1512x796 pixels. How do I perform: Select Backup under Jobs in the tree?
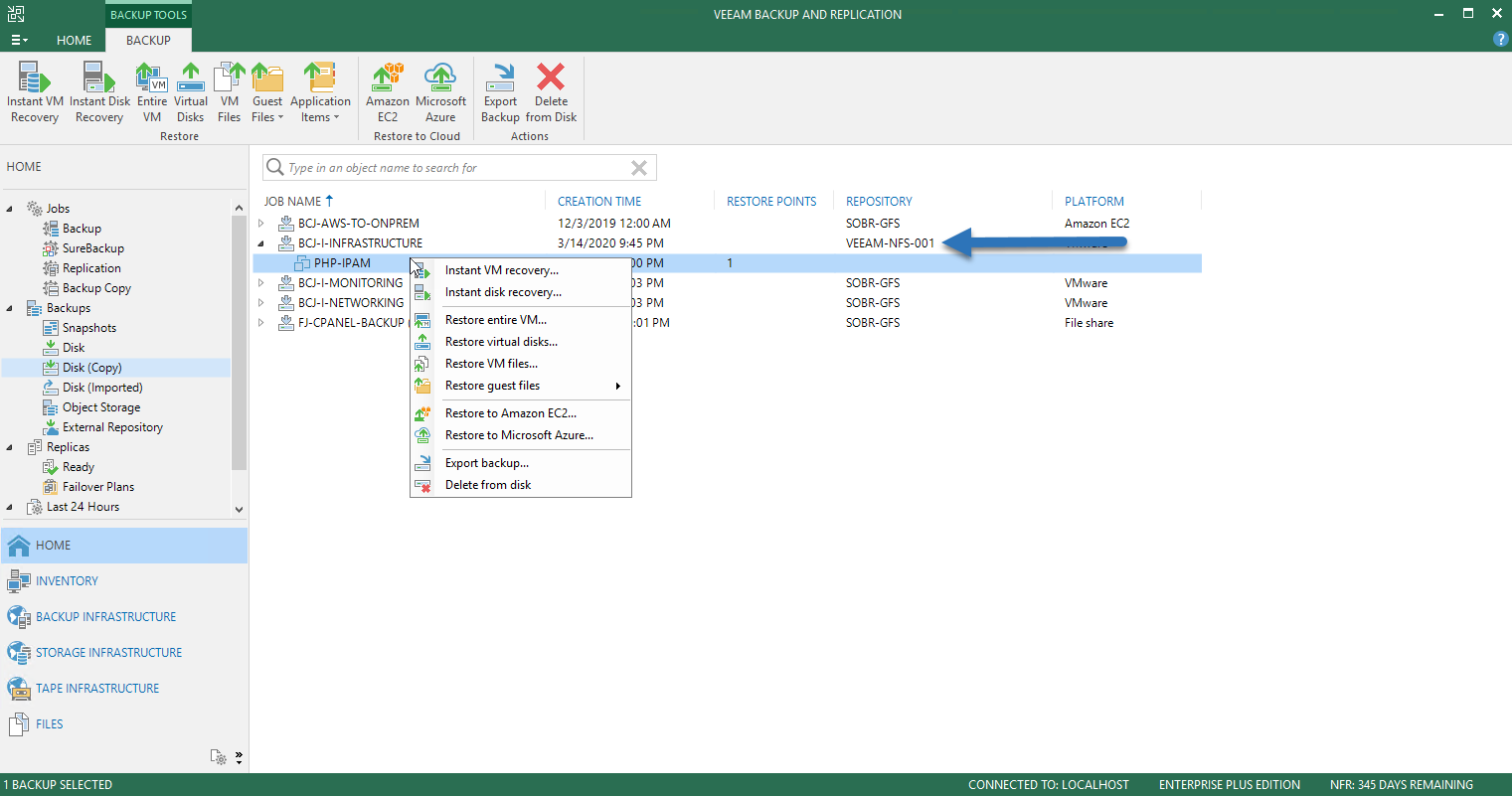(x=82, y=229)
